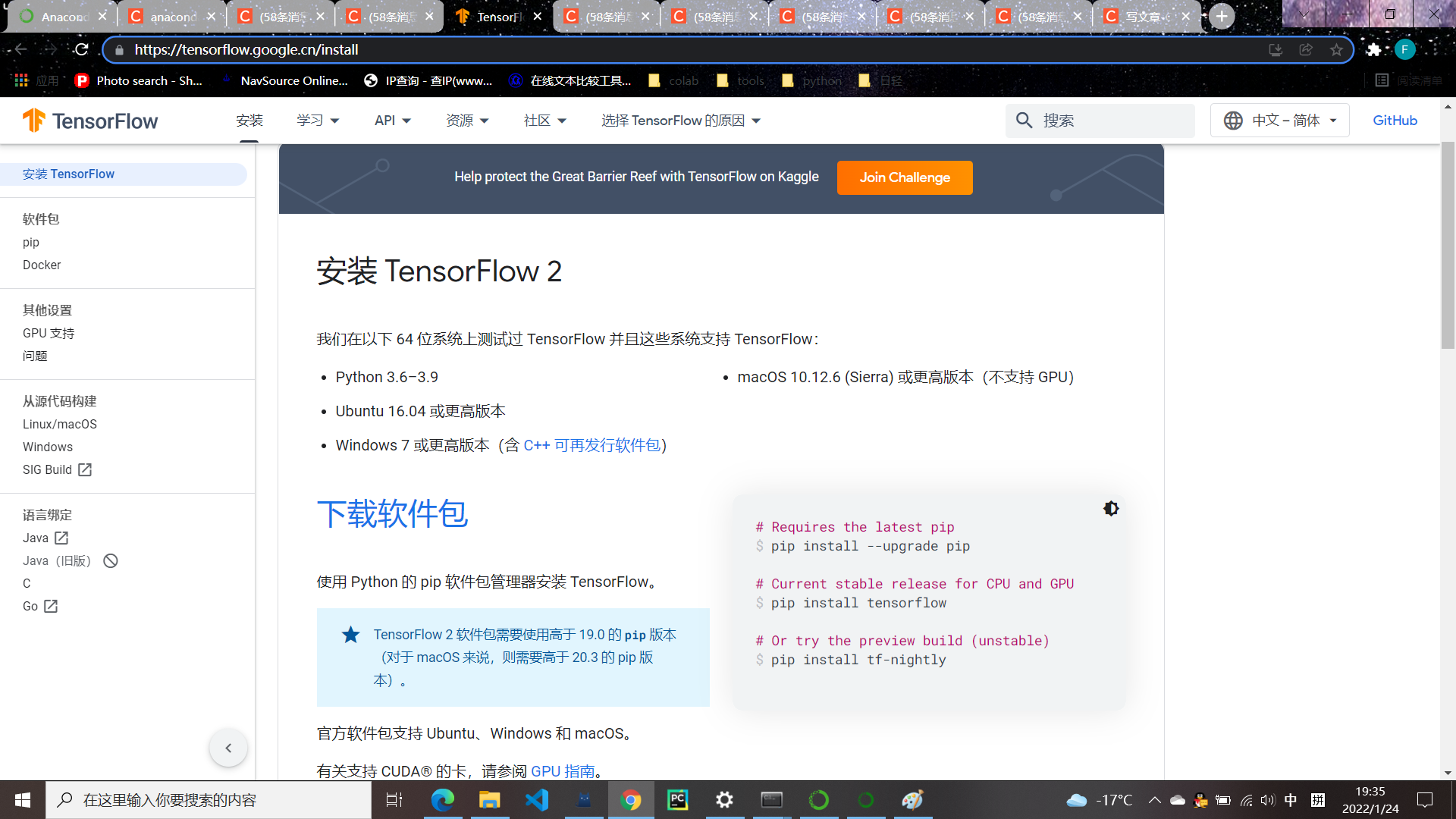Image resolution: width=1456 pixels, height=819 pixels.
Task: Switch to the 写文章 browser tab
Action: [1146, 16]
